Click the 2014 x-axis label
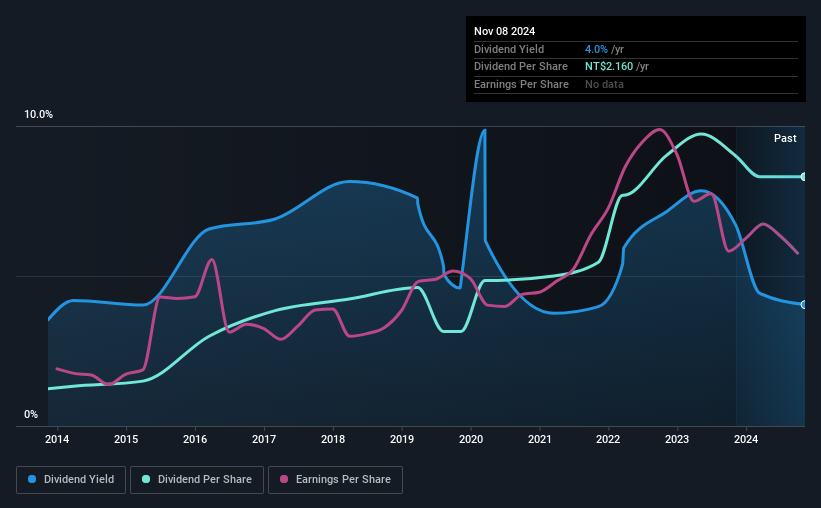This screenshot has width=821, height=508. pos(57,439)
